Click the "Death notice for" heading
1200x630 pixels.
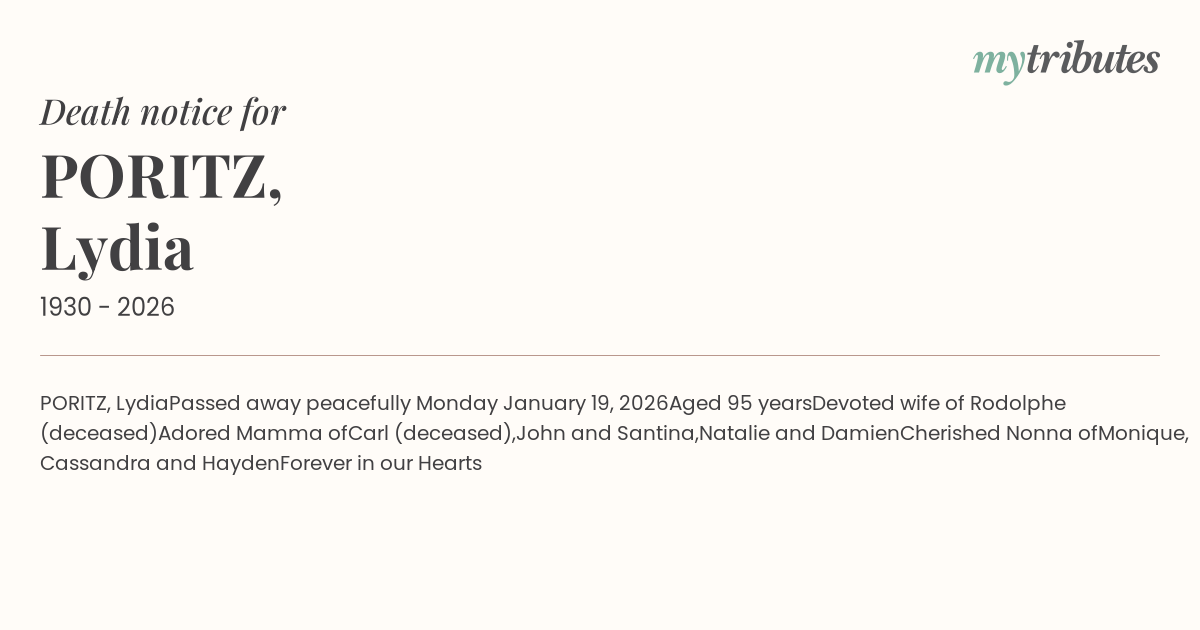coord(163,112)
